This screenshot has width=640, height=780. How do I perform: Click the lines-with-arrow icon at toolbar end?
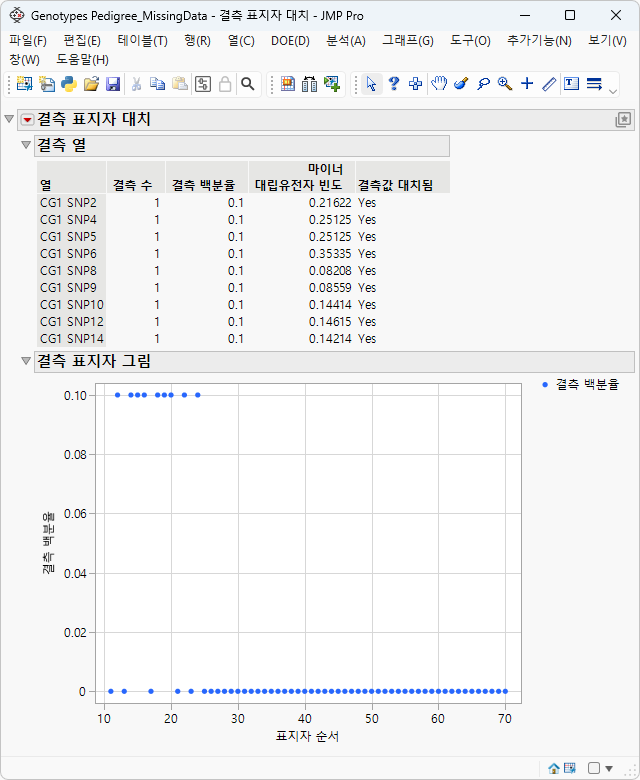pos(594,84)
